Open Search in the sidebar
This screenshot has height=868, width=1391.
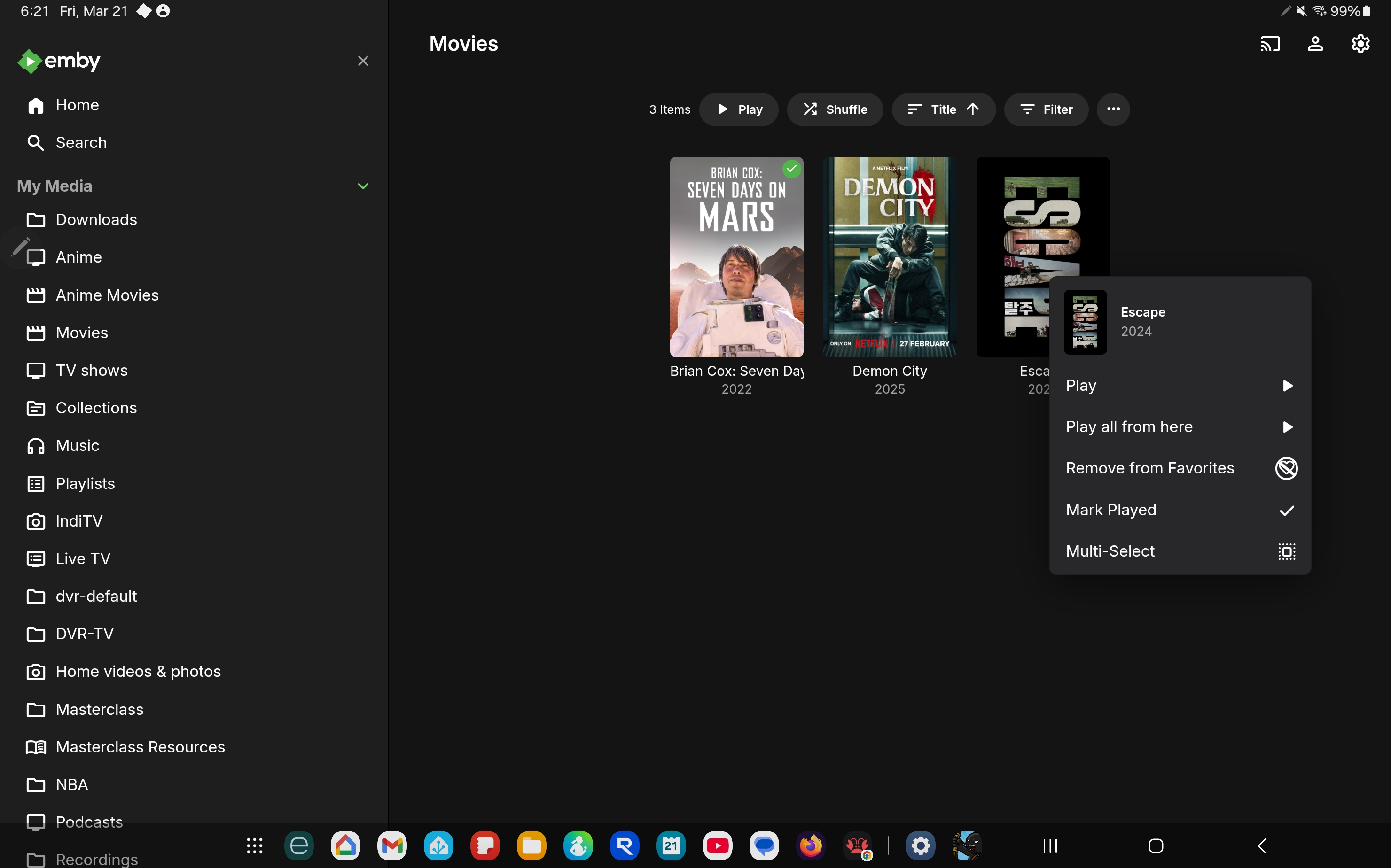point(80,142)
